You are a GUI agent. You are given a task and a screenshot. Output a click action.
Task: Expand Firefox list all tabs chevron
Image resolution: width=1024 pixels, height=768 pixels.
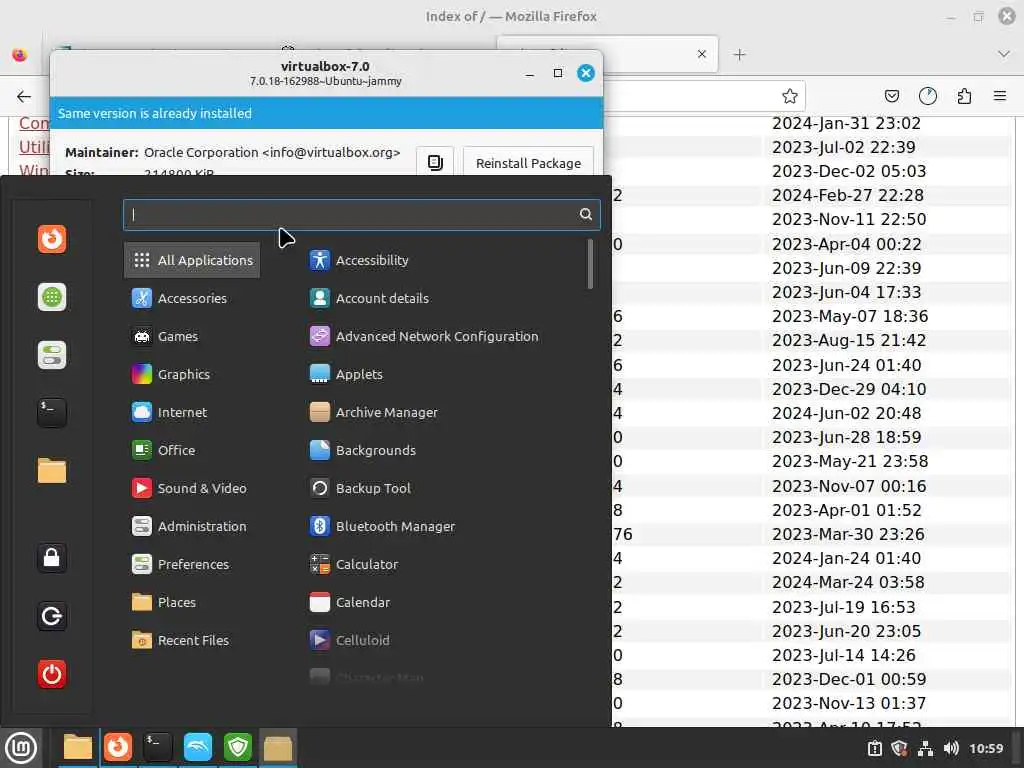1004,54
